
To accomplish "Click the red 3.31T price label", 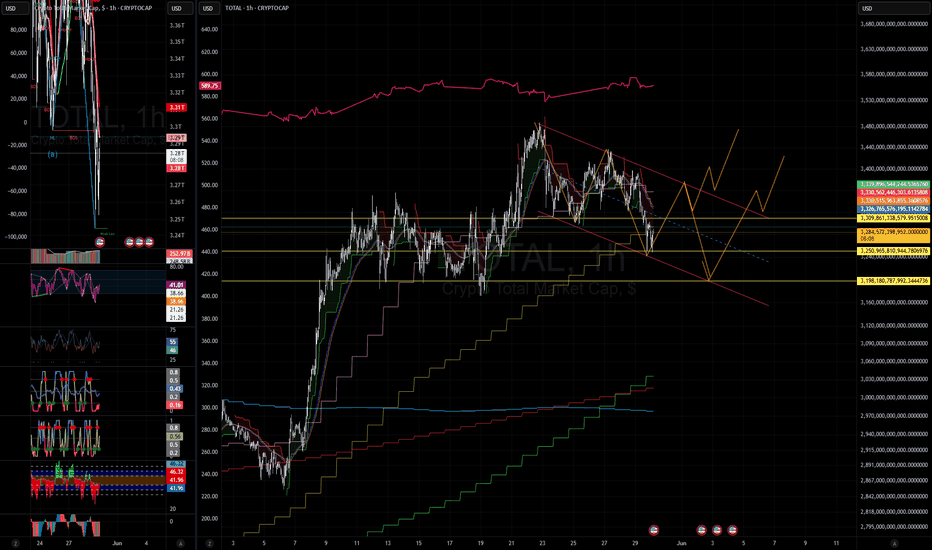I will pos(177,108).
